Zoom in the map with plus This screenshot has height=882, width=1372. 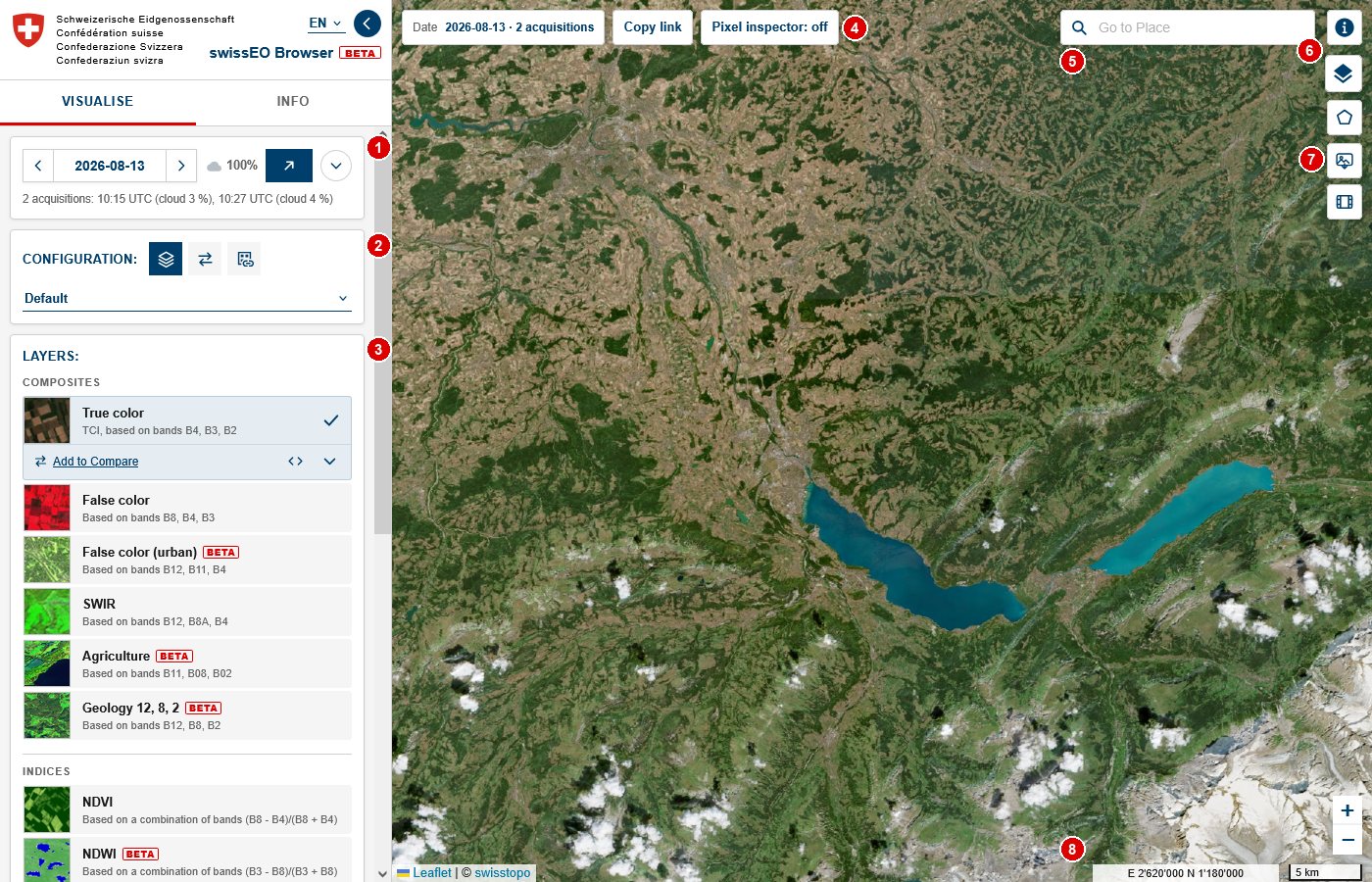pyautogui.click(x=1347, y=810)
